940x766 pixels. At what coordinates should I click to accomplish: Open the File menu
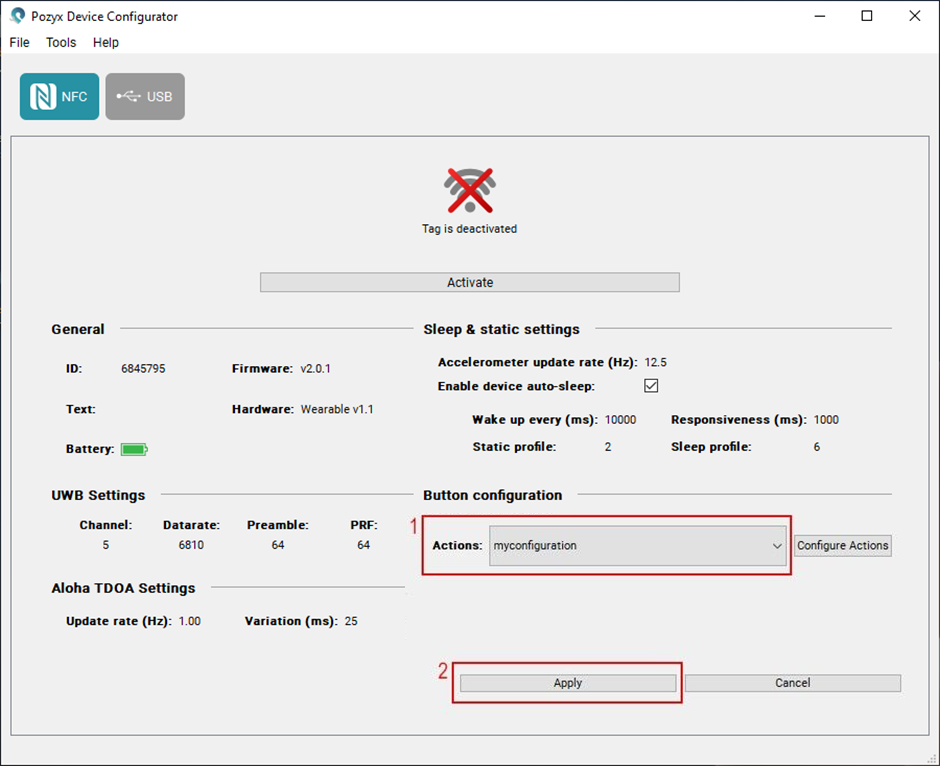[20, 42]
